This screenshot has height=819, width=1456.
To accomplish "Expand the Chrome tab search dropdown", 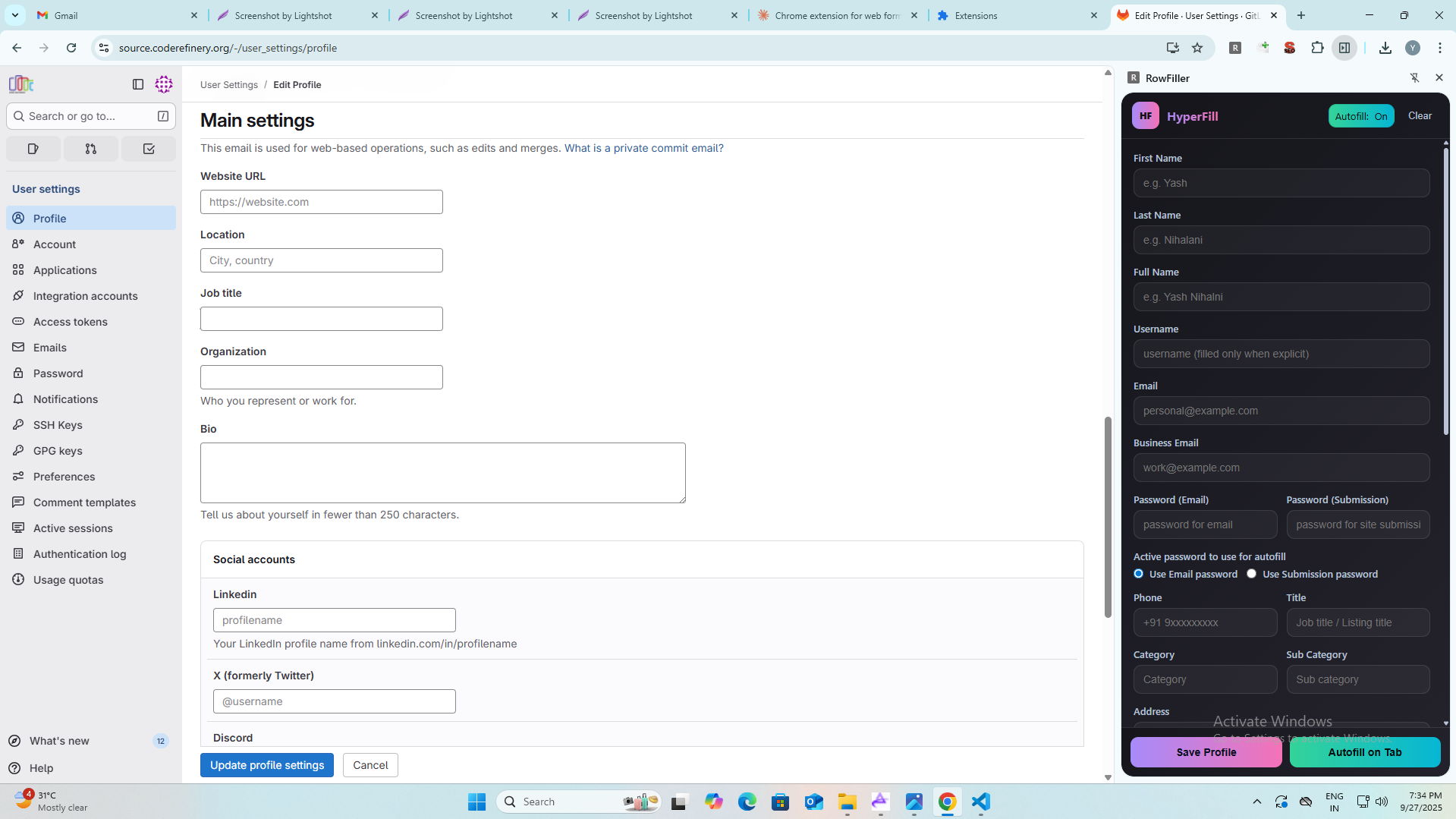I will (x=14, y=15).
